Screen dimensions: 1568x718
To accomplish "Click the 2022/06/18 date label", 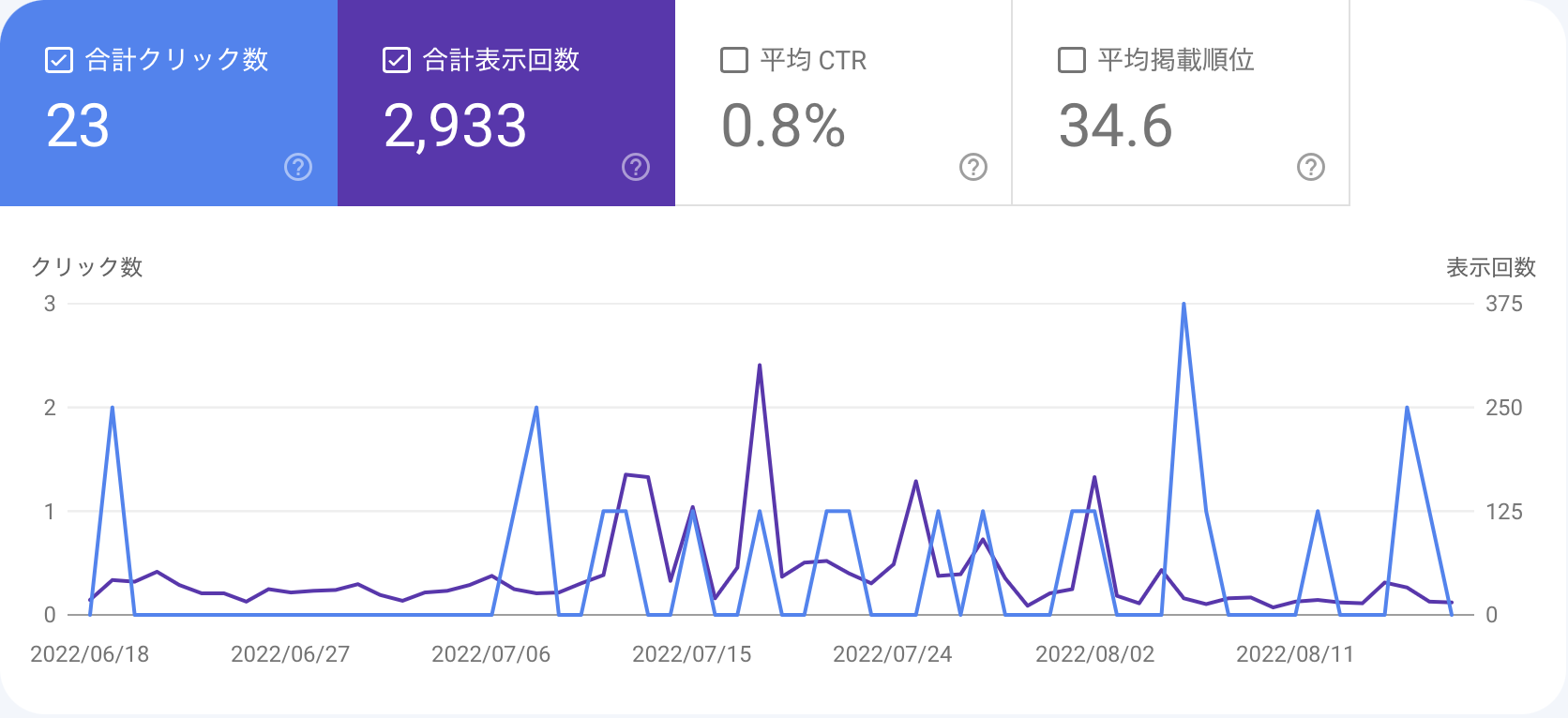I will click(90, 654).
